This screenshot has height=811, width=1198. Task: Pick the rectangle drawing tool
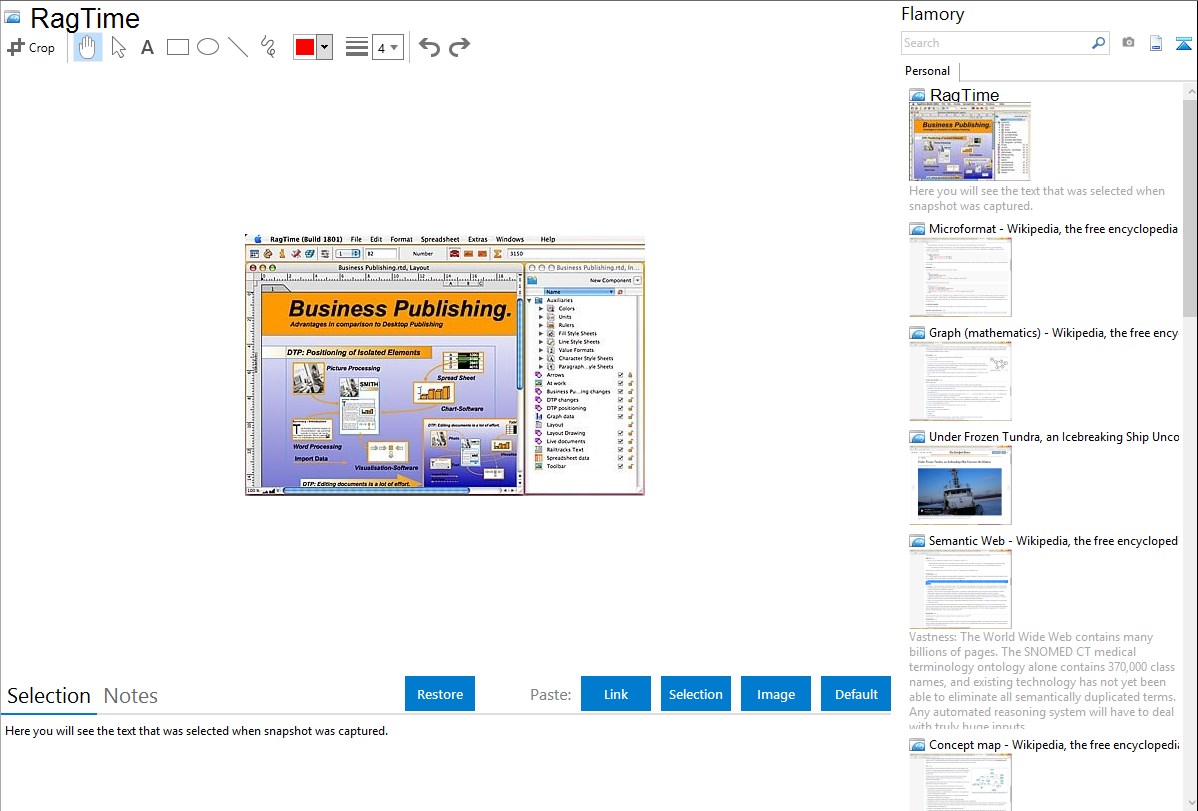point(177,47)
